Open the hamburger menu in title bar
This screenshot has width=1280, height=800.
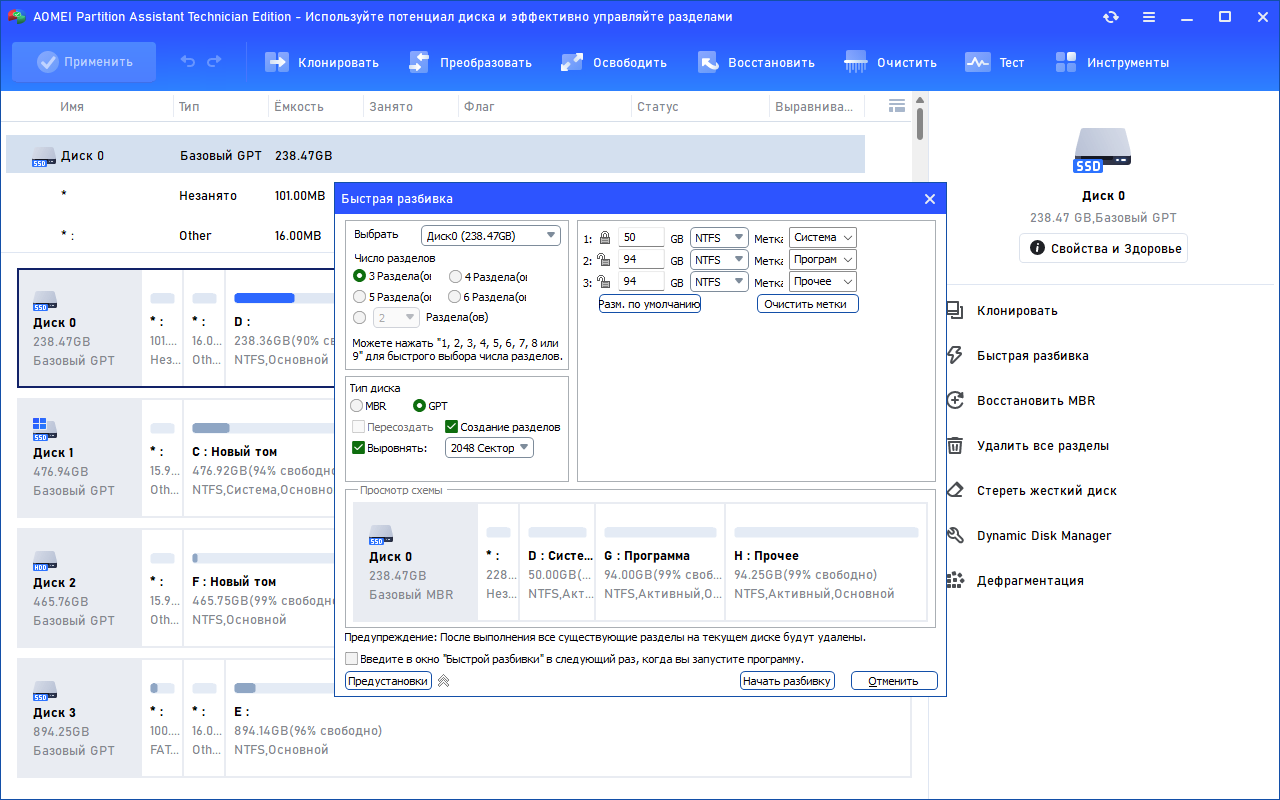pos(1149,17)
